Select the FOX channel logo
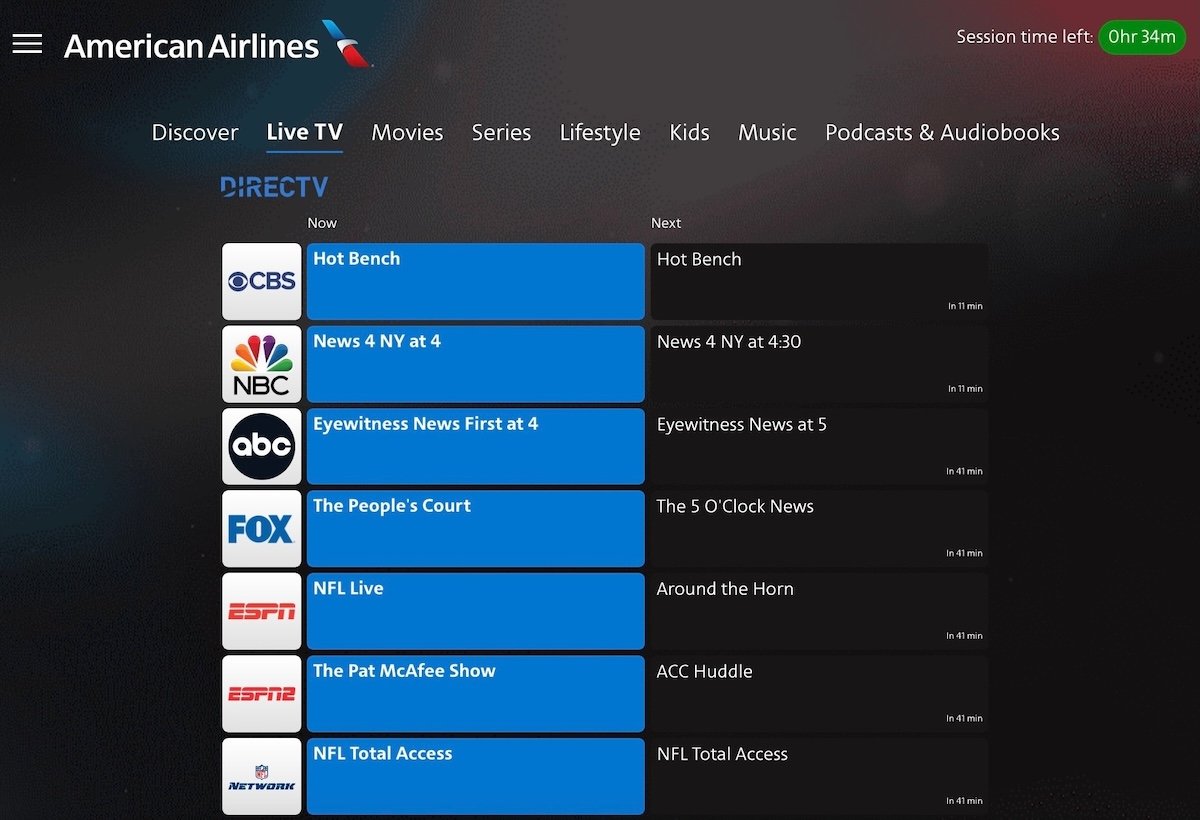Image resolution: width=1200 pixels, height=820 pixels. pos(262,529)
